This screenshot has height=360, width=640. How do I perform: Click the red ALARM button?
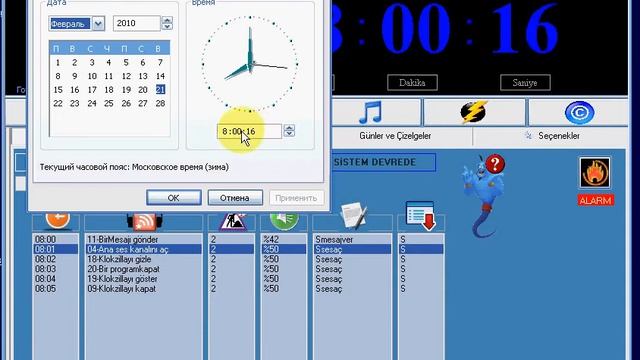tap(596, 200)
